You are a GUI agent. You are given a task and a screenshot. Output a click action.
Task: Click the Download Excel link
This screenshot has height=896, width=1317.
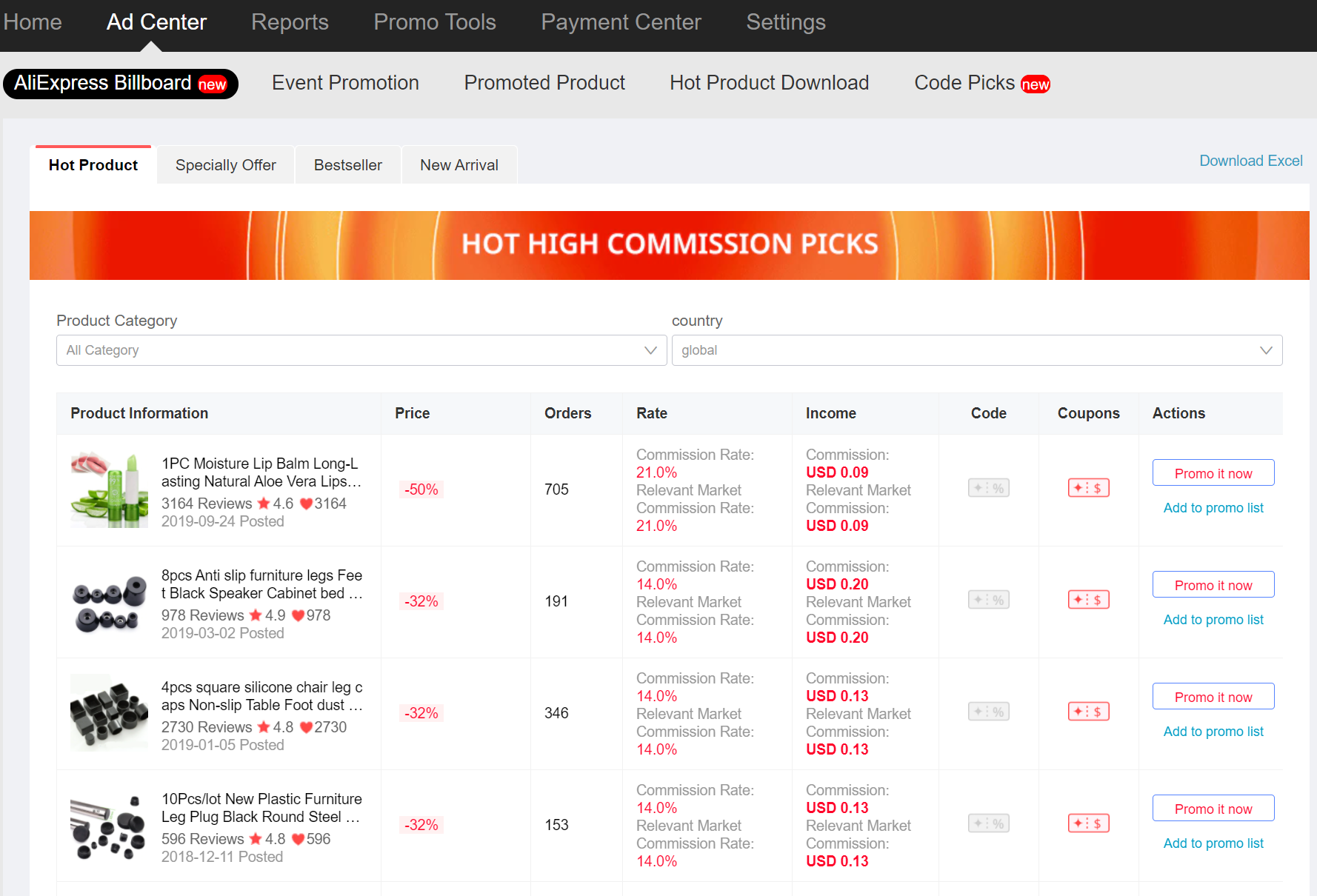[1251, 161]
